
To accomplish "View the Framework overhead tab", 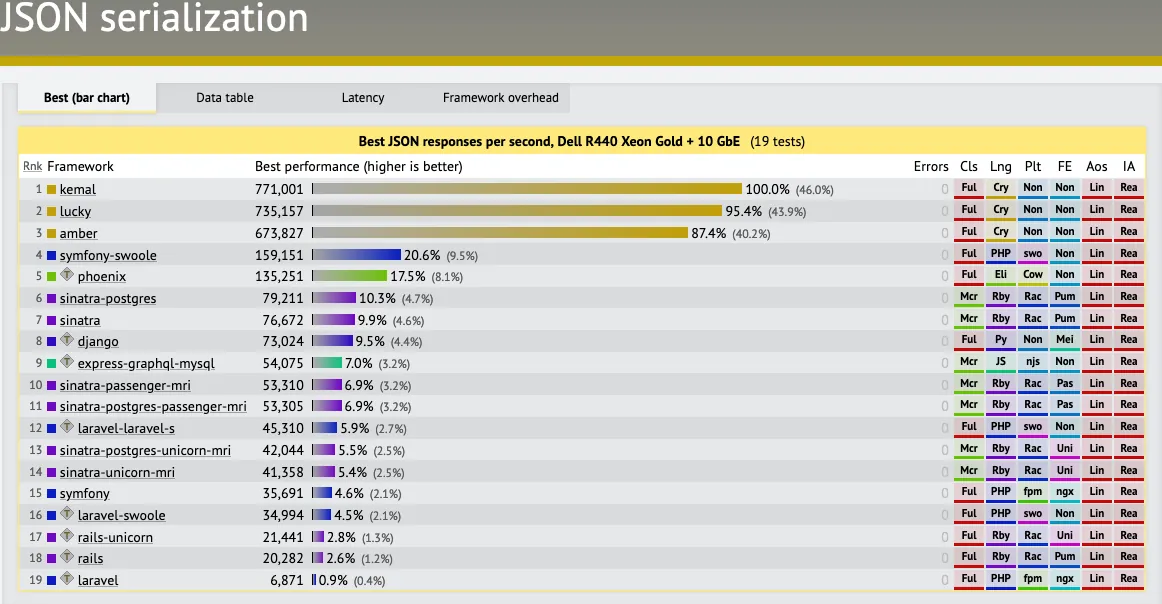I will click(x=499, y=97).
